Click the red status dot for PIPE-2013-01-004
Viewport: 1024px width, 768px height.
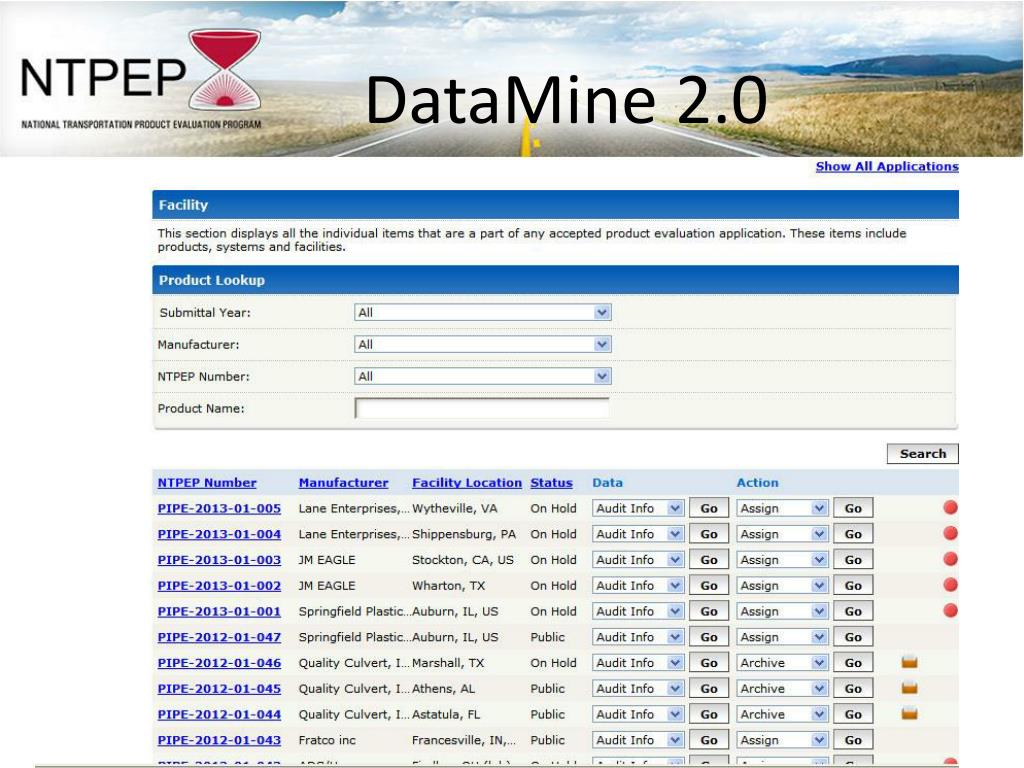(x=950, y=534)
